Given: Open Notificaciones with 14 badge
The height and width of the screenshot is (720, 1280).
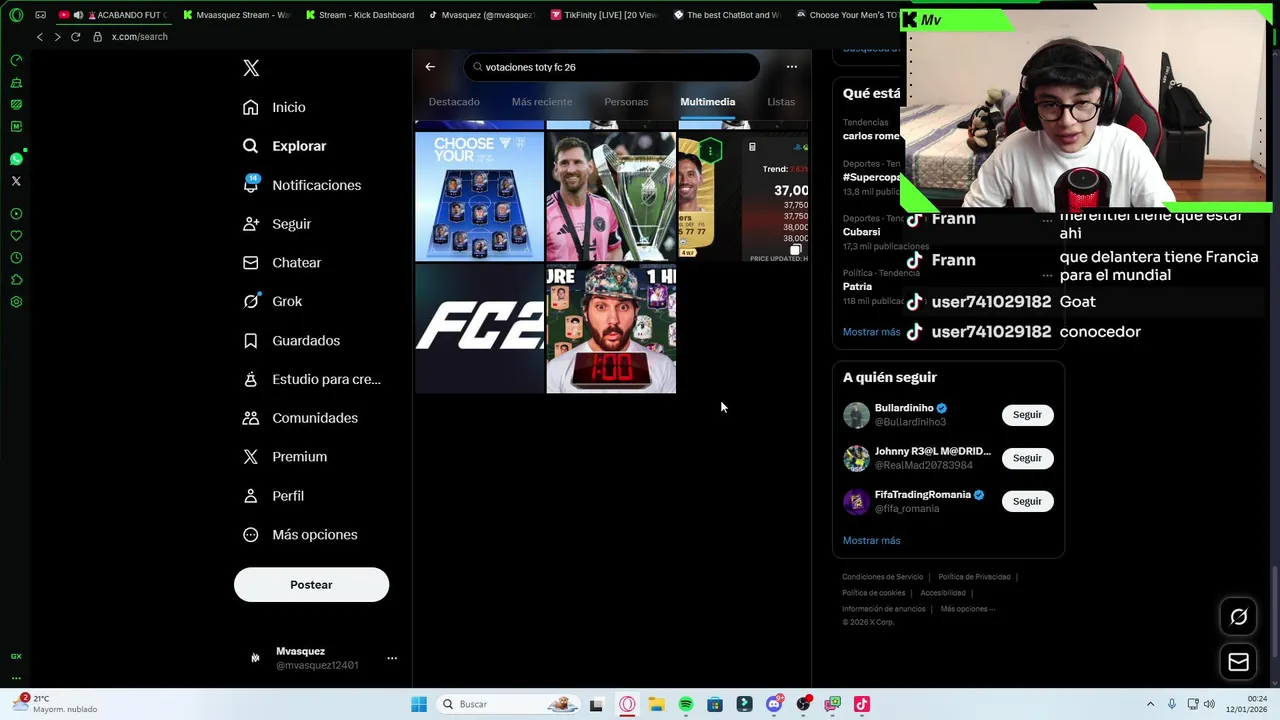Looking at the screenshot, I should point(302,185).
